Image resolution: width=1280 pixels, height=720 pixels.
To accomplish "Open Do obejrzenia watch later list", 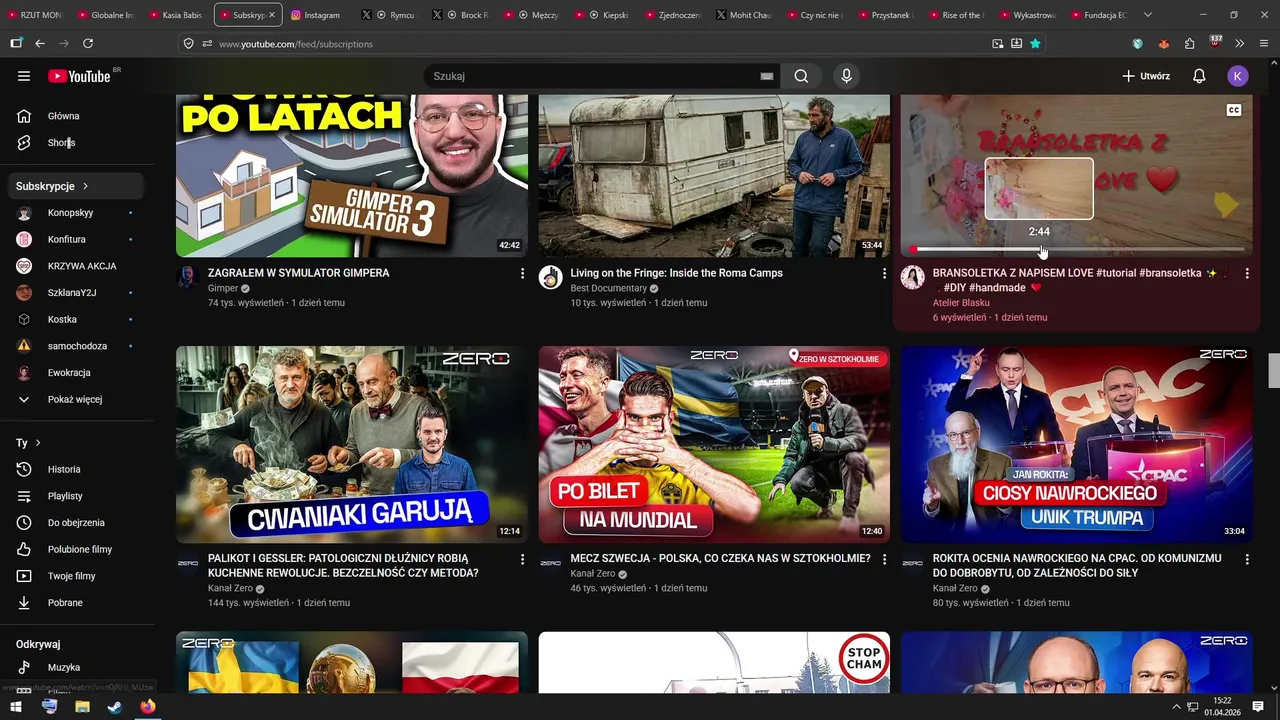I will (x=77, y=523).
